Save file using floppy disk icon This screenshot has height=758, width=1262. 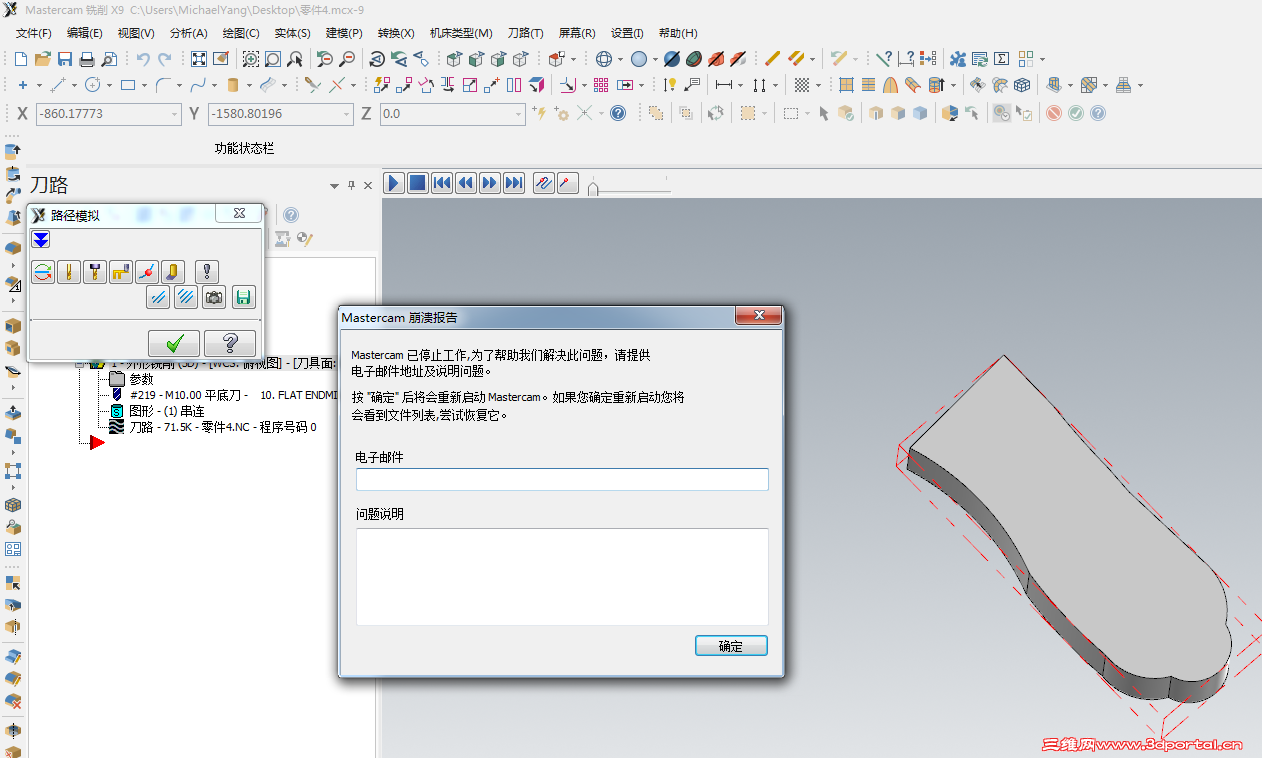(x=65, y=59)
